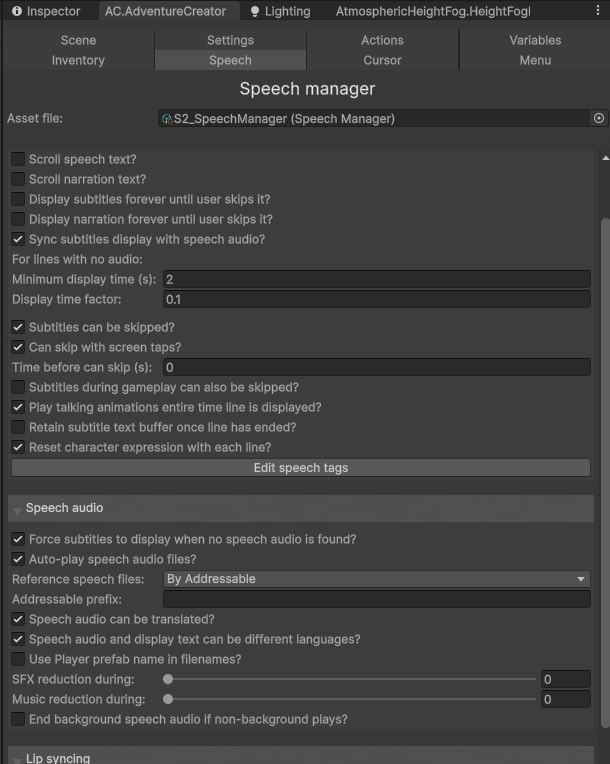Click the Inspector tab info icon
610x764 pixels.
tap(17, 12)
